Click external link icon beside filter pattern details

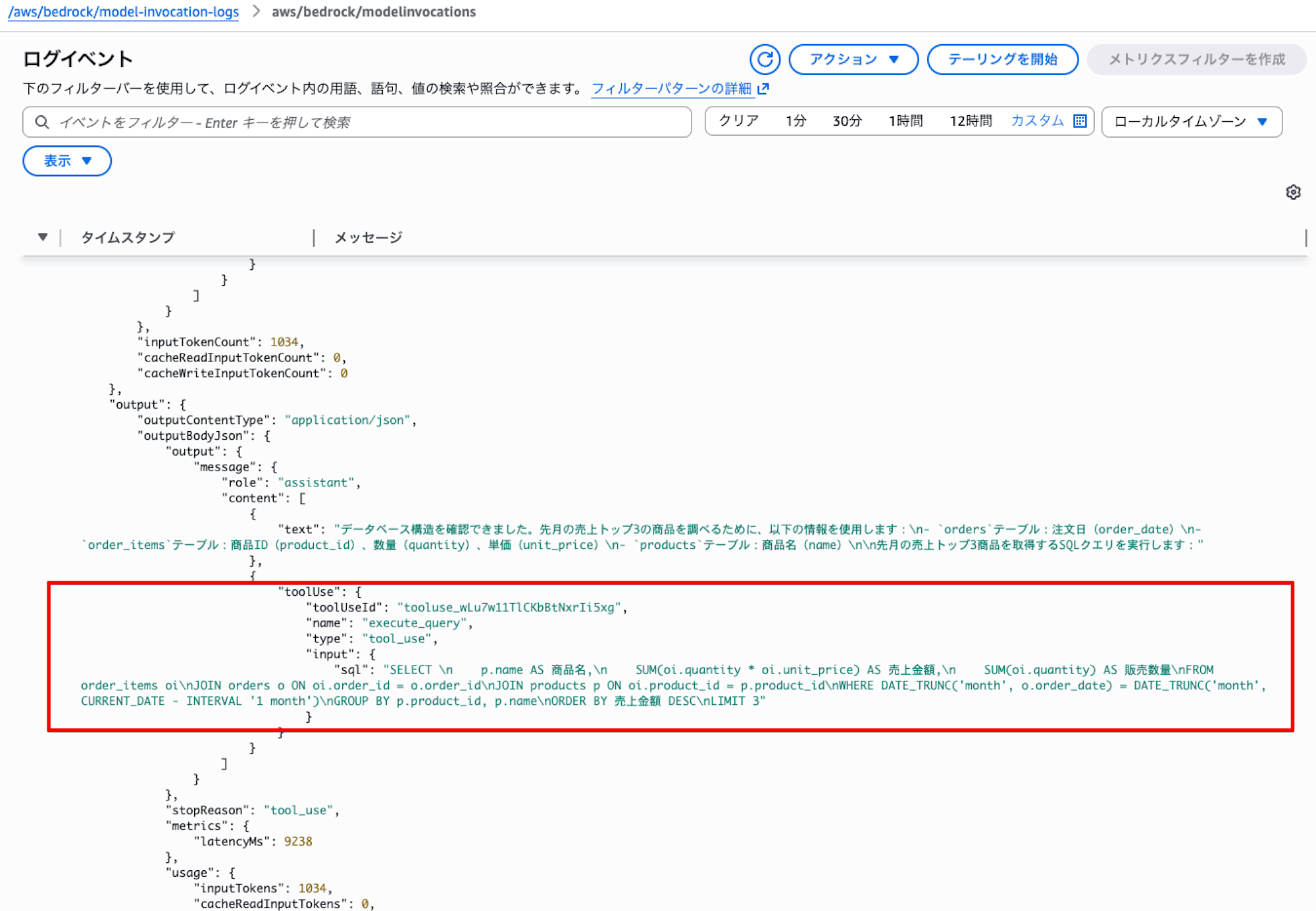(764, 88)
